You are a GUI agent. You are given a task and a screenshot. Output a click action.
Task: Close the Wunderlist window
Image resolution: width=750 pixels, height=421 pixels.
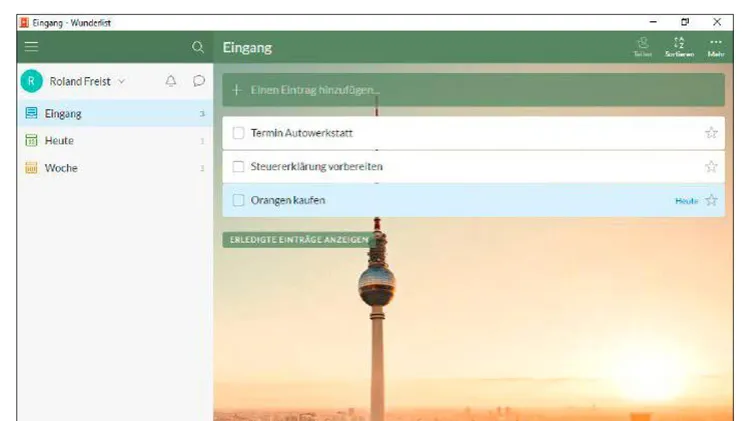click(x=717, y=22)
